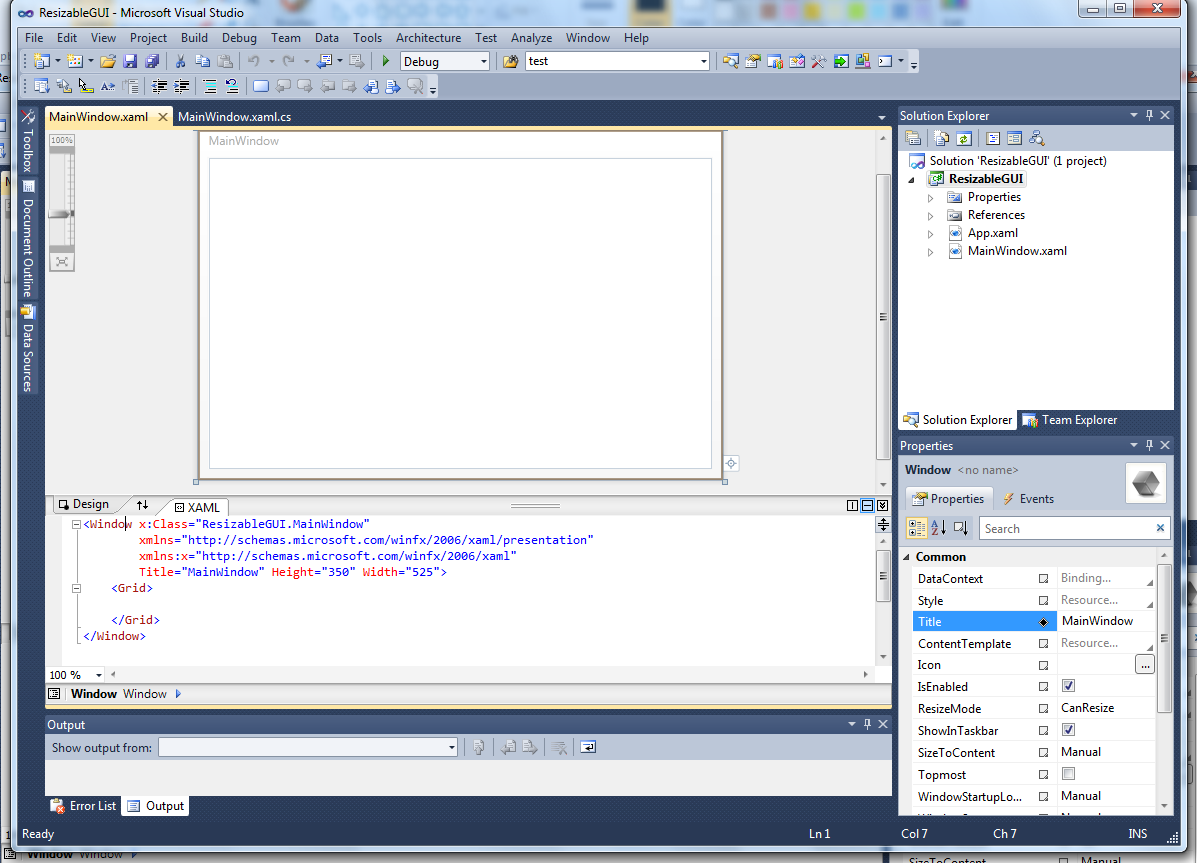
Task: Sort properties by category icon
Action: pos(917,528)
